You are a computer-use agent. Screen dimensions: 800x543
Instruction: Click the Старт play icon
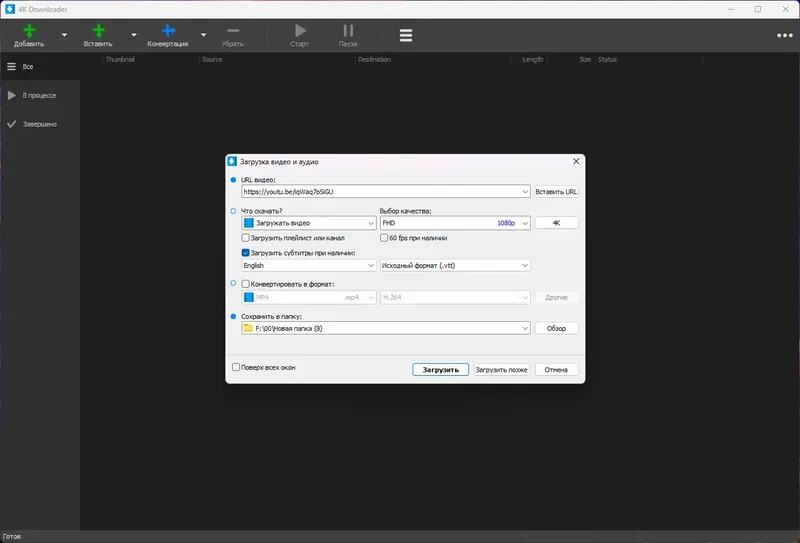(x=300, y=31)
